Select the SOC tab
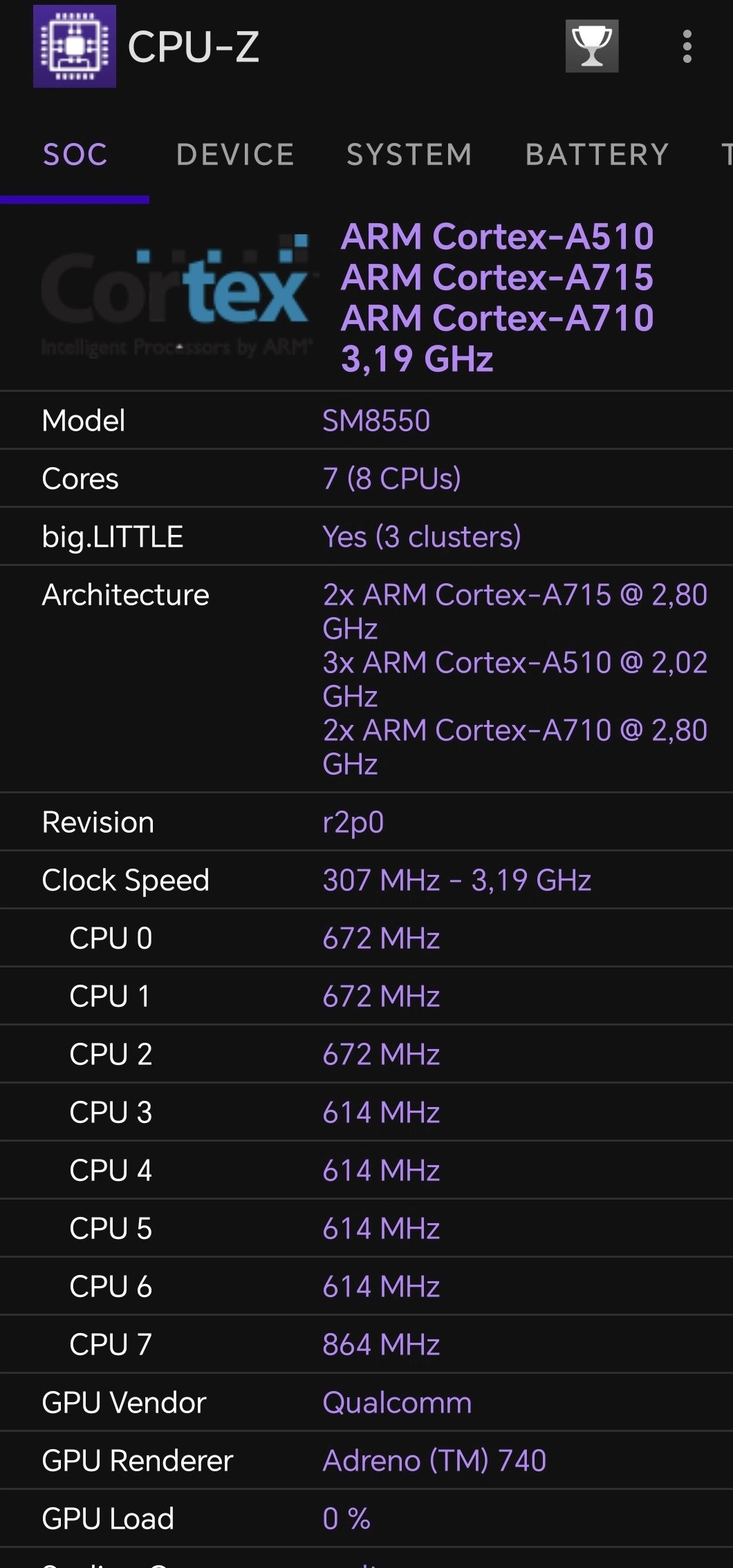 click(75, 155)
